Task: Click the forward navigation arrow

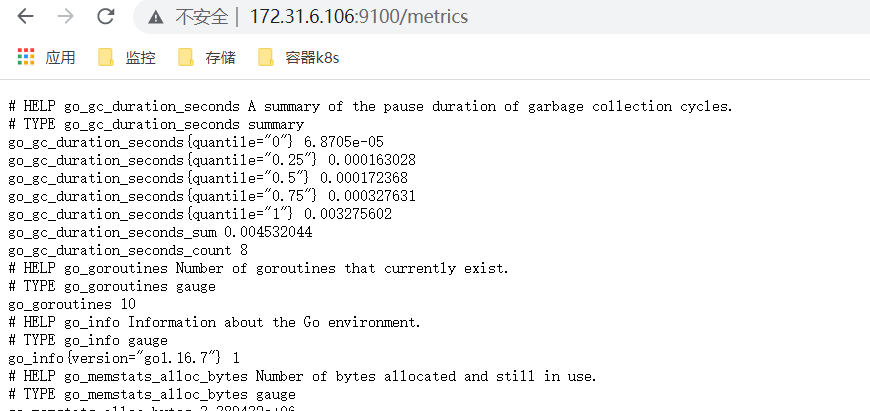Action: pyautogui.click(x=65, y=17)
